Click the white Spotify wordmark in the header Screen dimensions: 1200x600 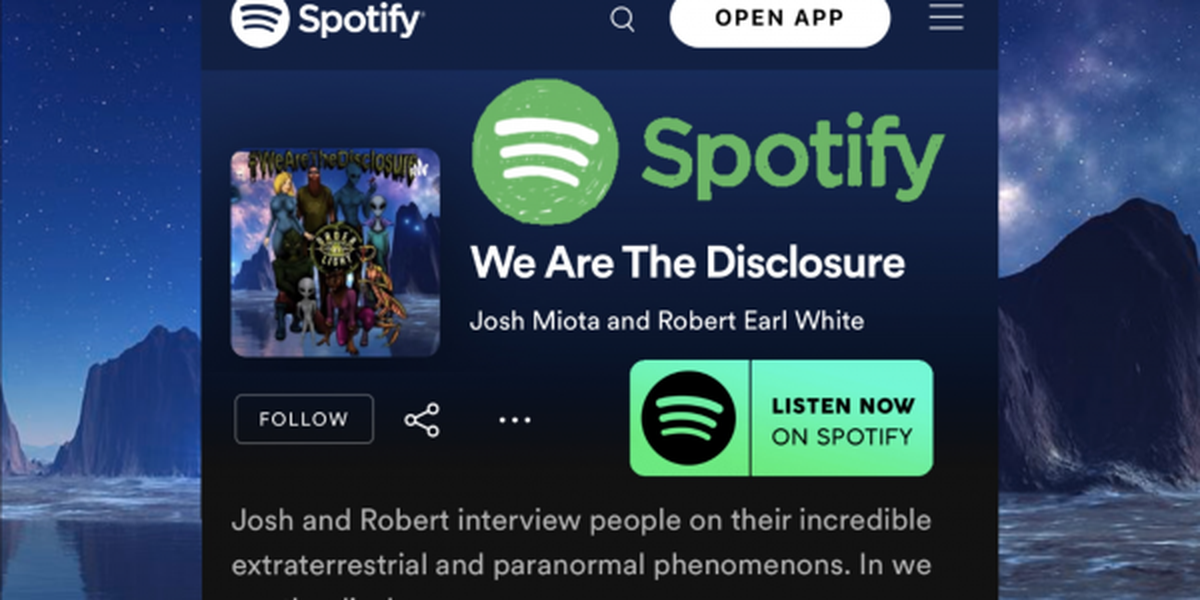tap(360, 20)
